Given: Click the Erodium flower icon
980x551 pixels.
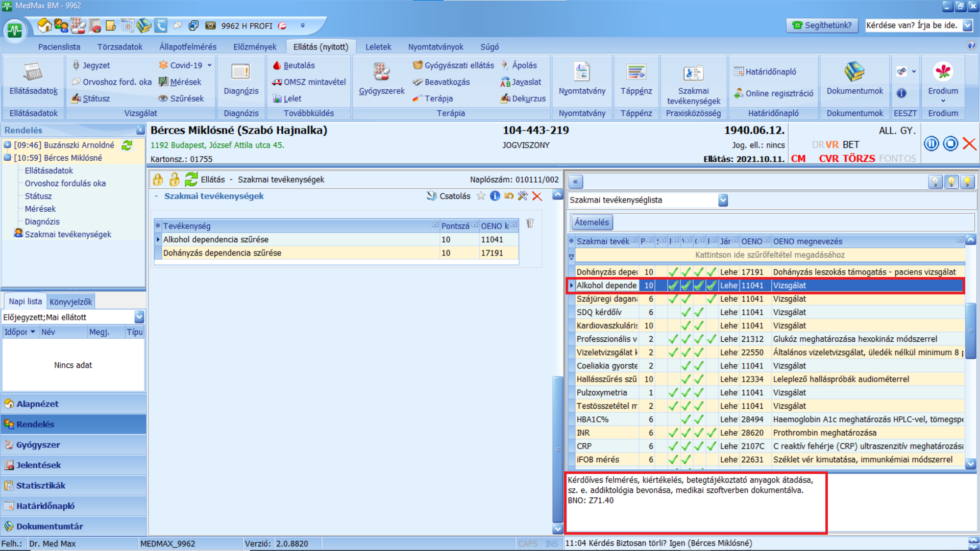Looking at the screenshot, I should pyautogui.click(x=941, y=73).
